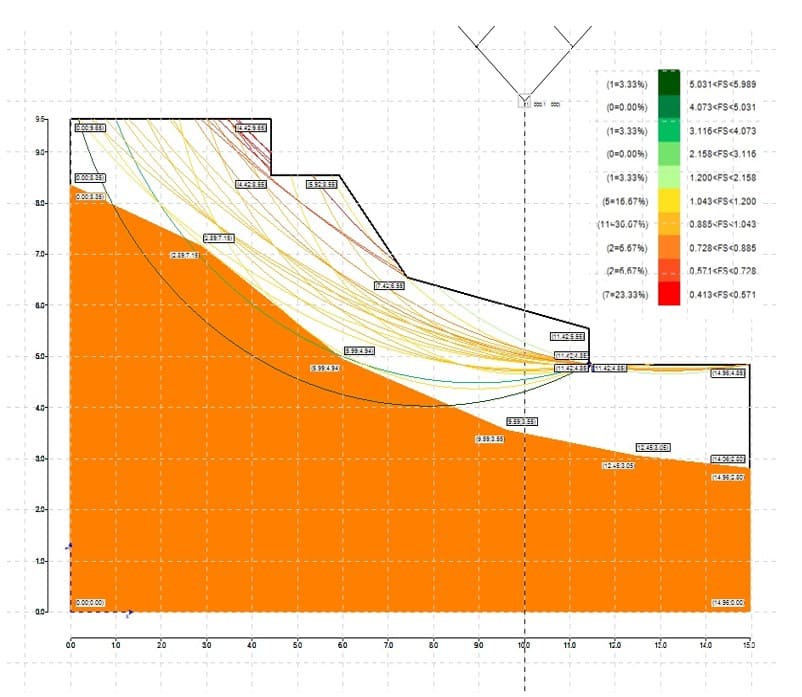
Task: Click the legend text 1.200<FS<2.158
Action: click(x=722, y=178)
